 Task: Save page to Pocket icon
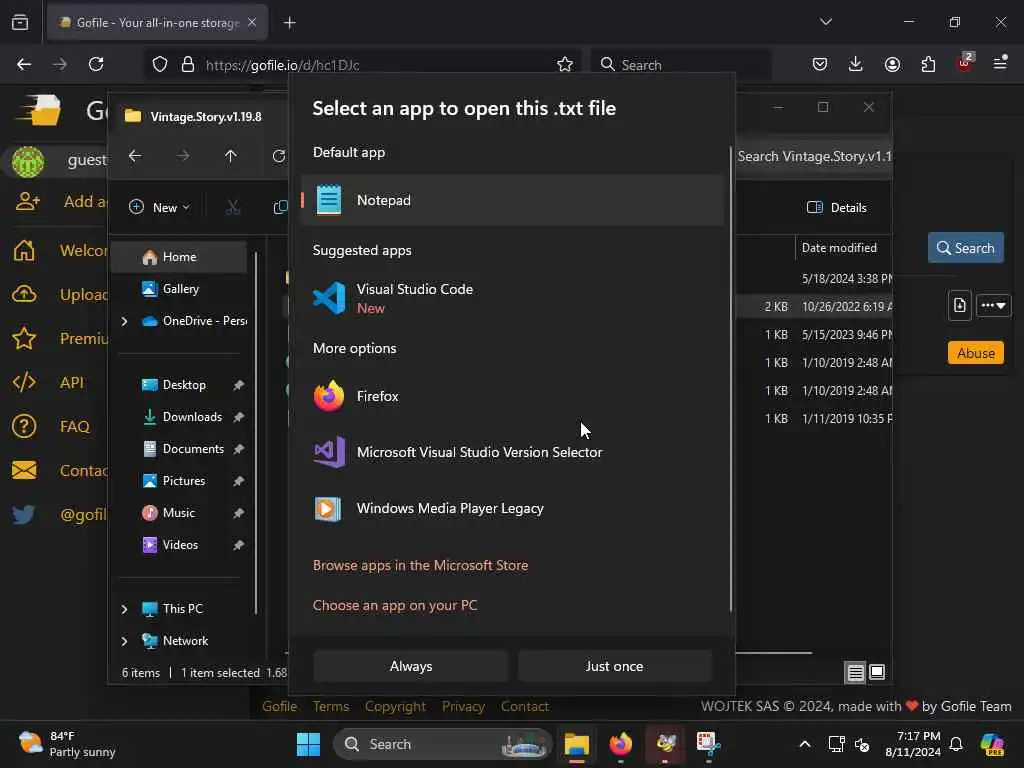[820, 64]
